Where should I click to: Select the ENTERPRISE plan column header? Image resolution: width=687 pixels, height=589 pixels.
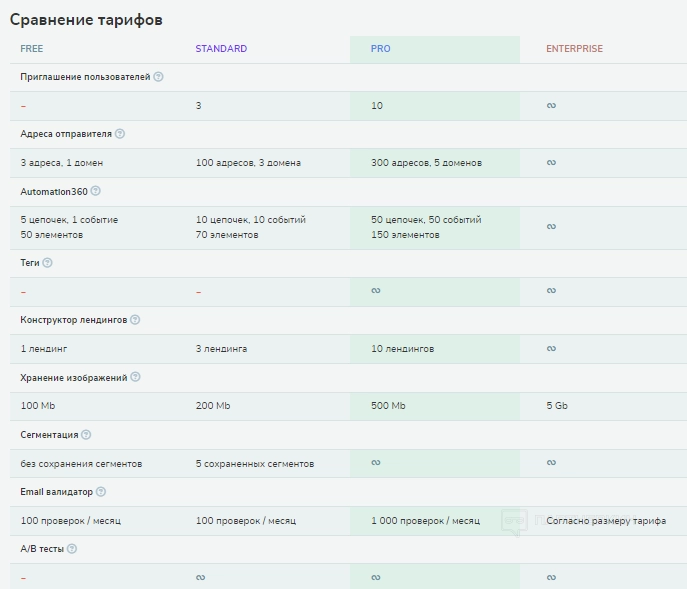(x=574, y=49)
